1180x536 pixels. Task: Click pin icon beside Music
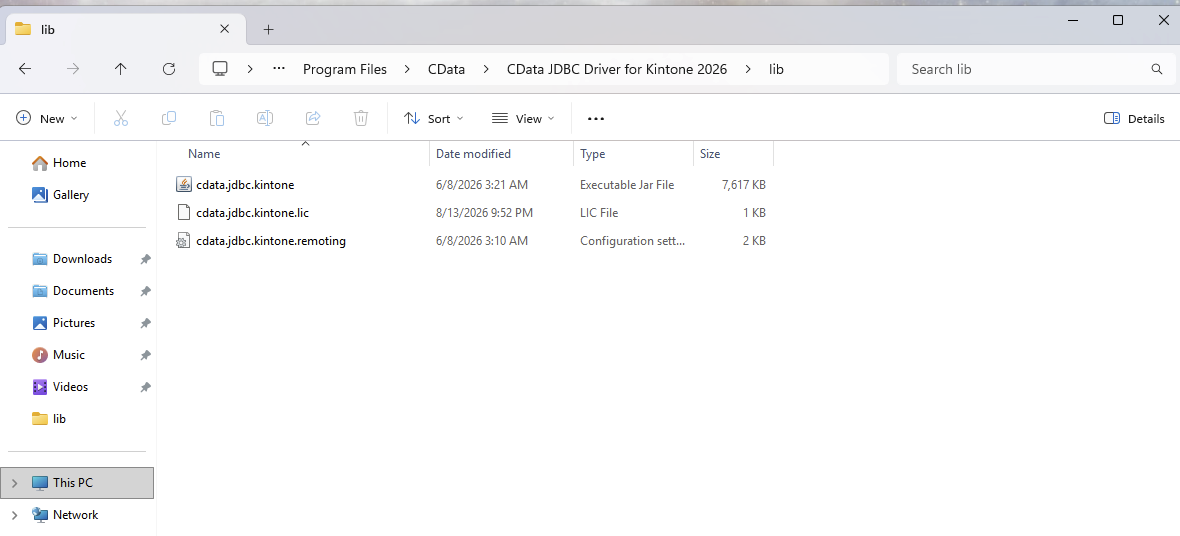(x=145, y=355)
